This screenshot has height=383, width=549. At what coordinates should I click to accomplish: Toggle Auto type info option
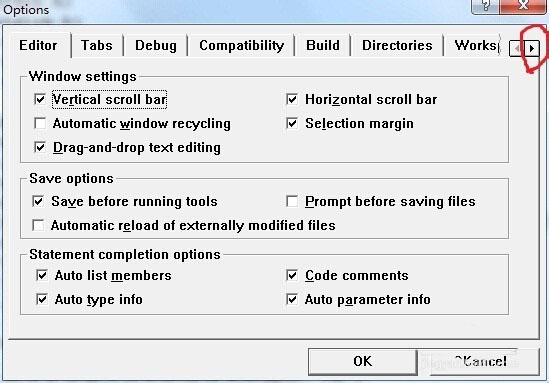[42, 299]
